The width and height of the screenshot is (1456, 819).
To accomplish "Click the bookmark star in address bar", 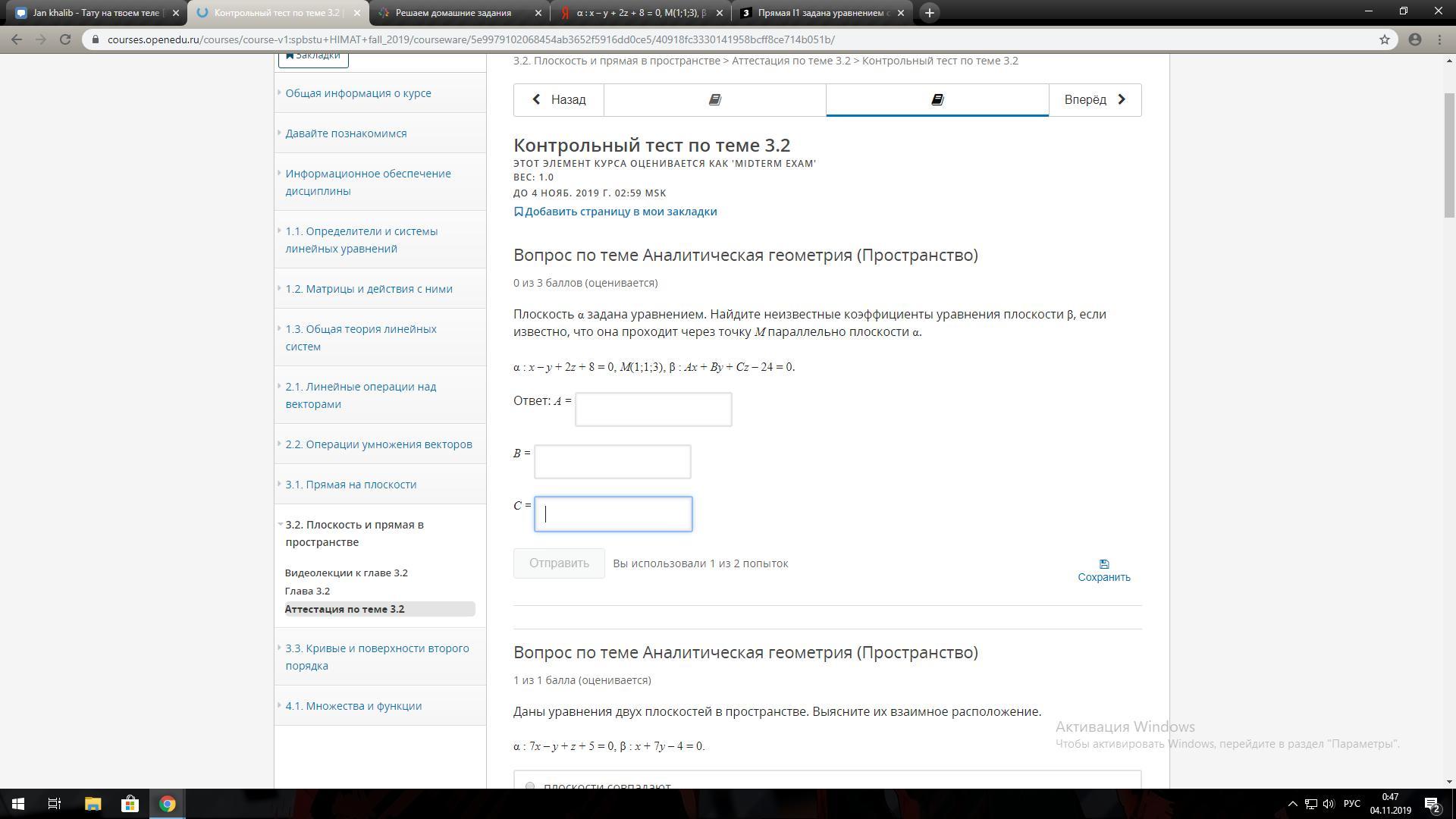I will pos(1384,39).
